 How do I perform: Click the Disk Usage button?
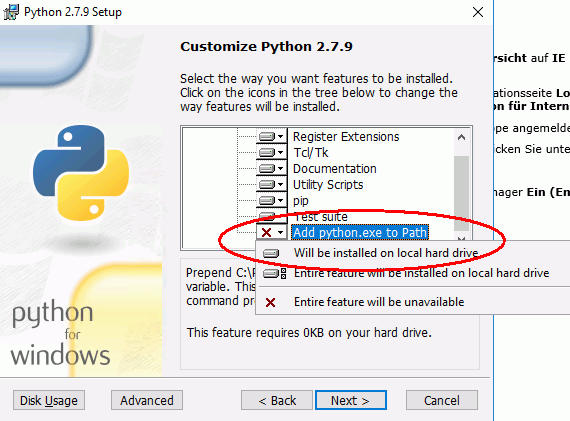coord(49,400)
